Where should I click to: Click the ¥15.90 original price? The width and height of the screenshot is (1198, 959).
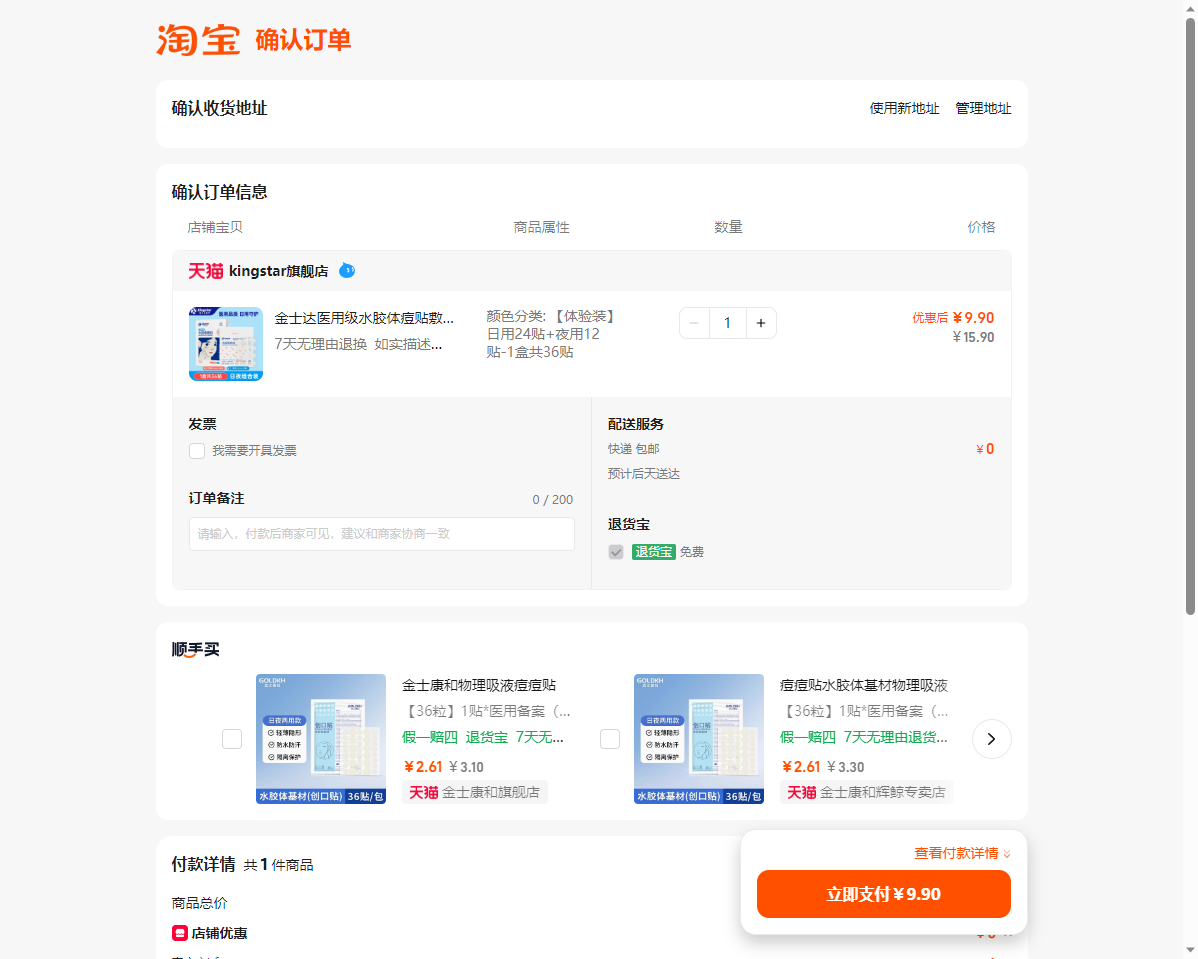pos(973,337)
